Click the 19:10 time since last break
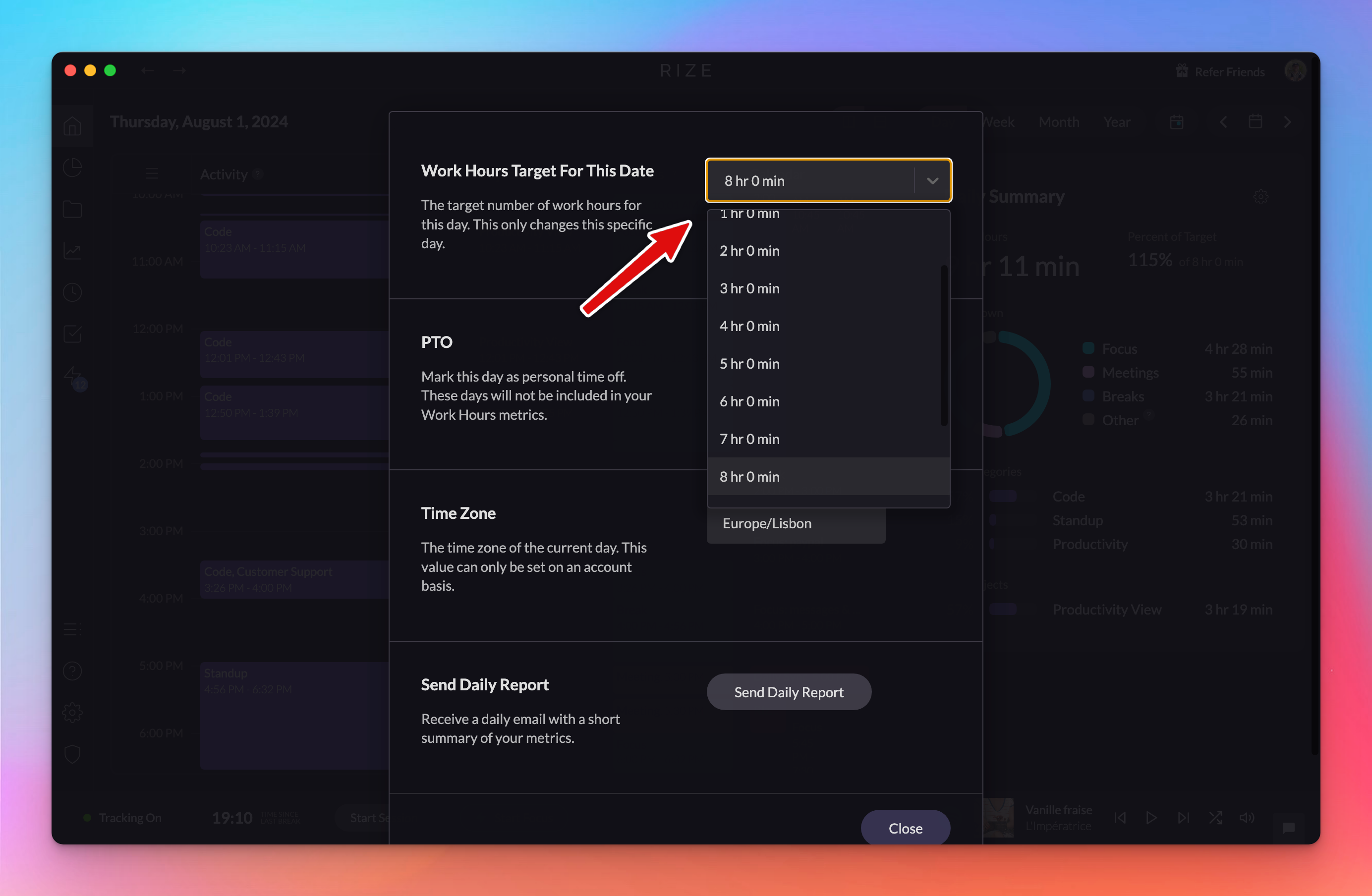The width and height of the screenshot is (1372, 896). tap(232, 818)
